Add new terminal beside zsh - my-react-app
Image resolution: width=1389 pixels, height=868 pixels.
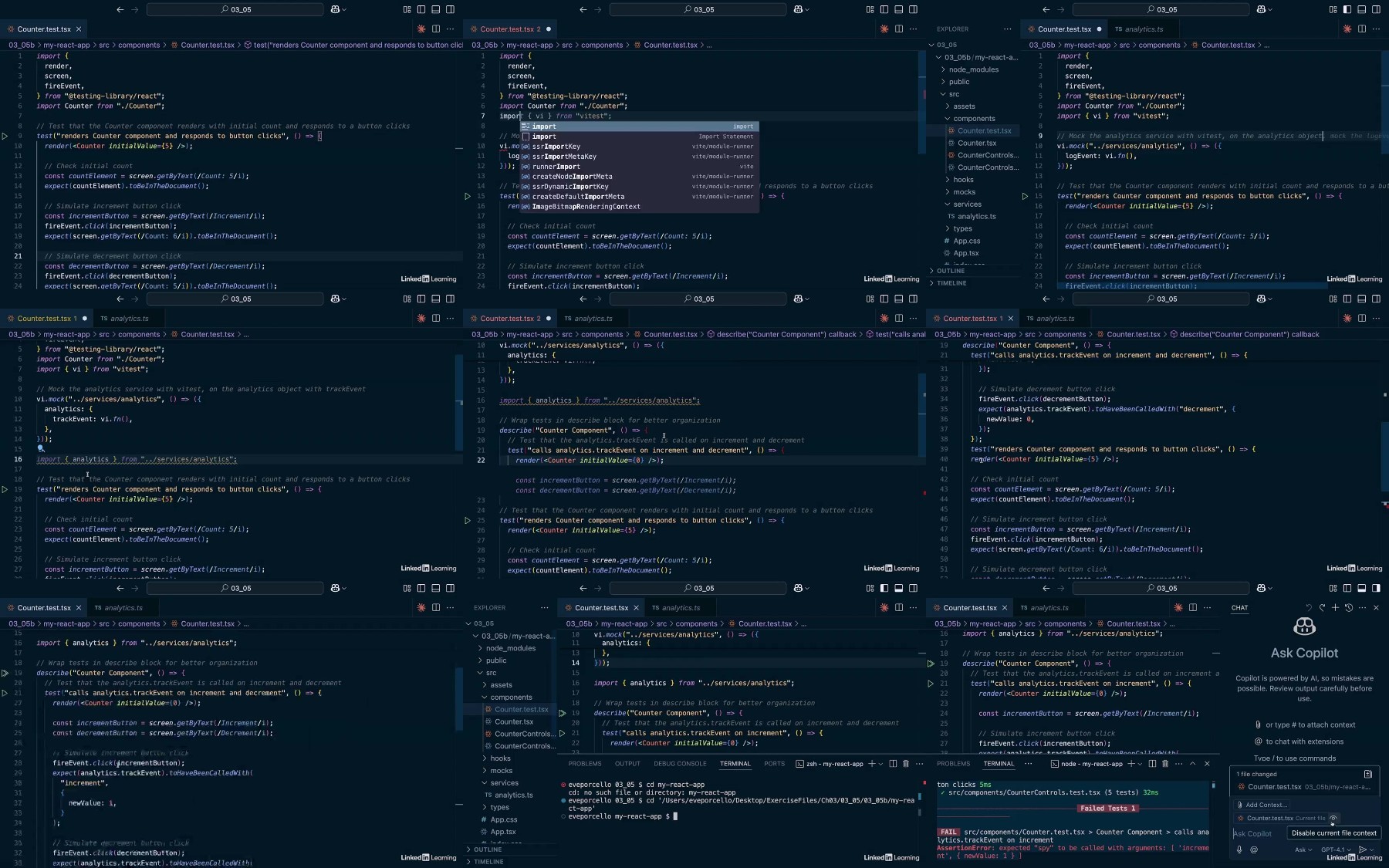(871, 764)
